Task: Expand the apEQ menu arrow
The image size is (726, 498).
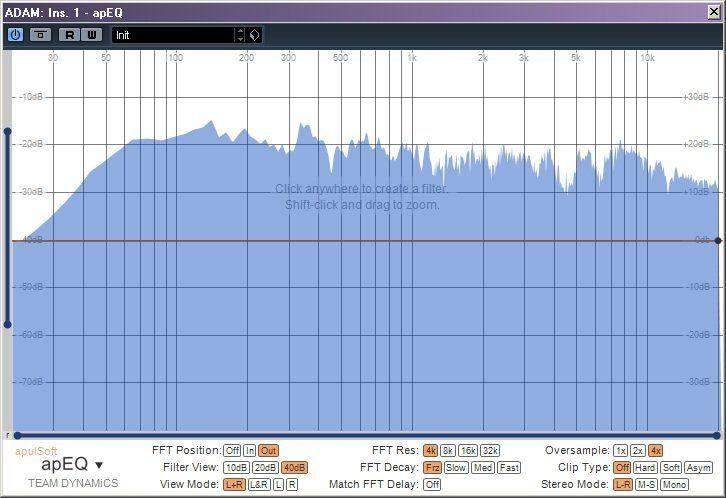Action: pos(98,465)
